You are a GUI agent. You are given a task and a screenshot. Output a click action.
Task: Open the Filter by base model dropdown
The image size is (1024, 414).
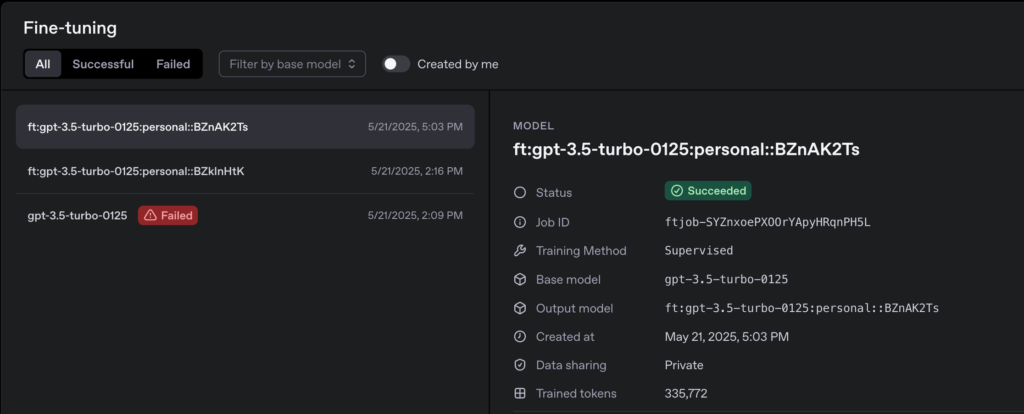click(x=292, y=64)
